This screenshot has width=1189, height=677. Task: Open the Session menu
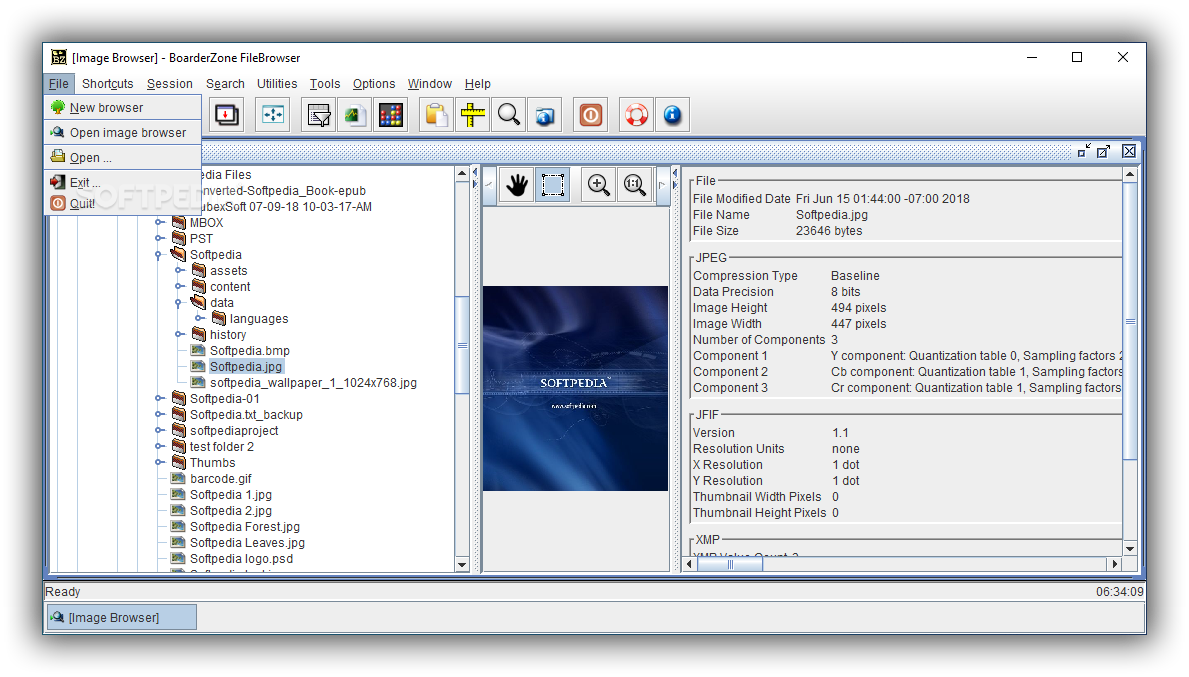point(170,84)
